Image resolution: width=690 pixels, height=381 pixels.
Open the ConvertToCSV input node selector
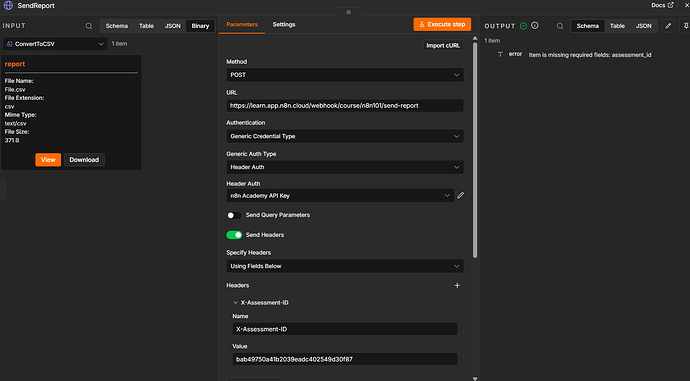click(55, 44)
